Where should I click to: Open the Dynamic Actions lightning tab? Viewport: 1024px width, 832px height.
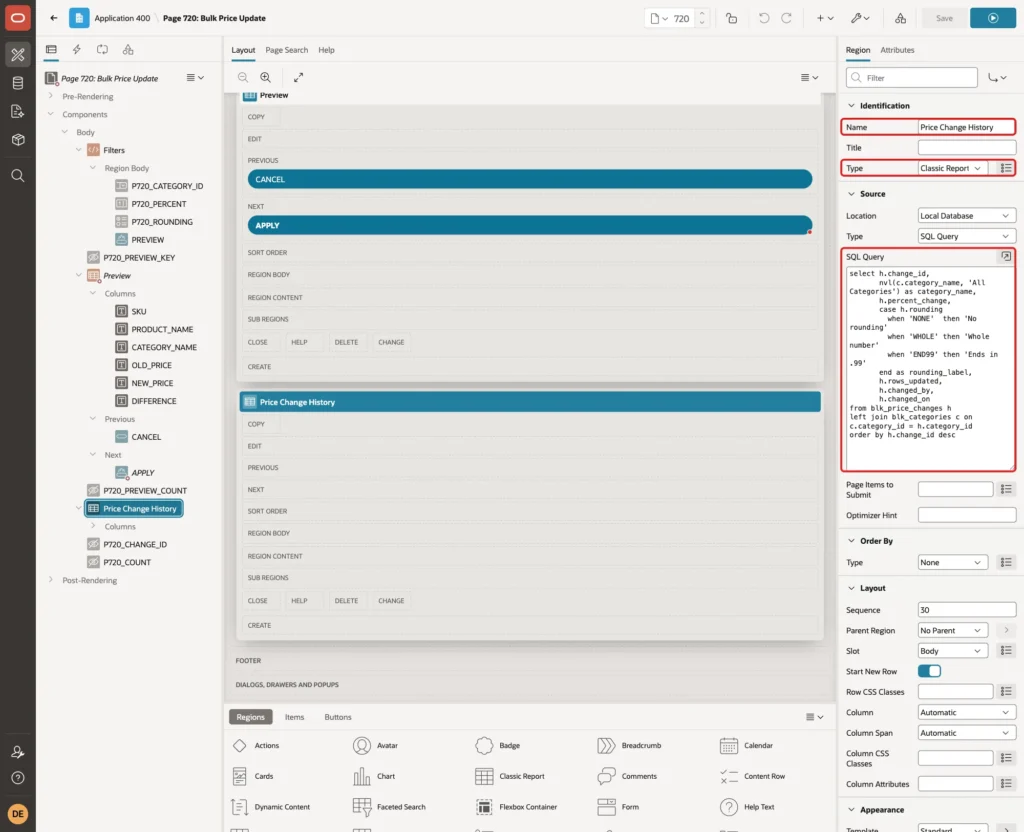(x=76, y=50)
